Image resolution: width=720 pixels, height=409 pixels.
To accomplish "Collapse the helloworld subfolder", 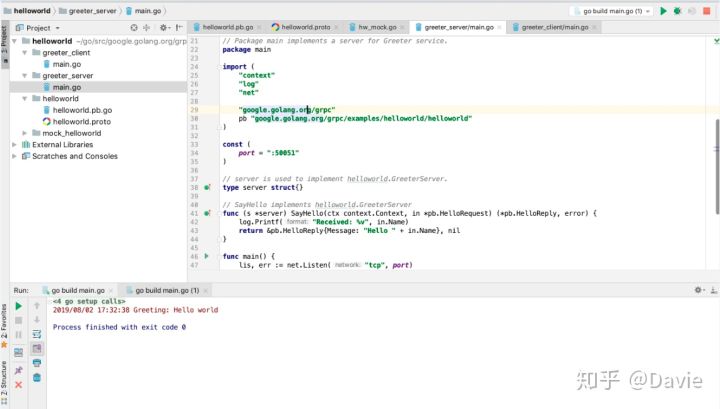I will point(25,99).
